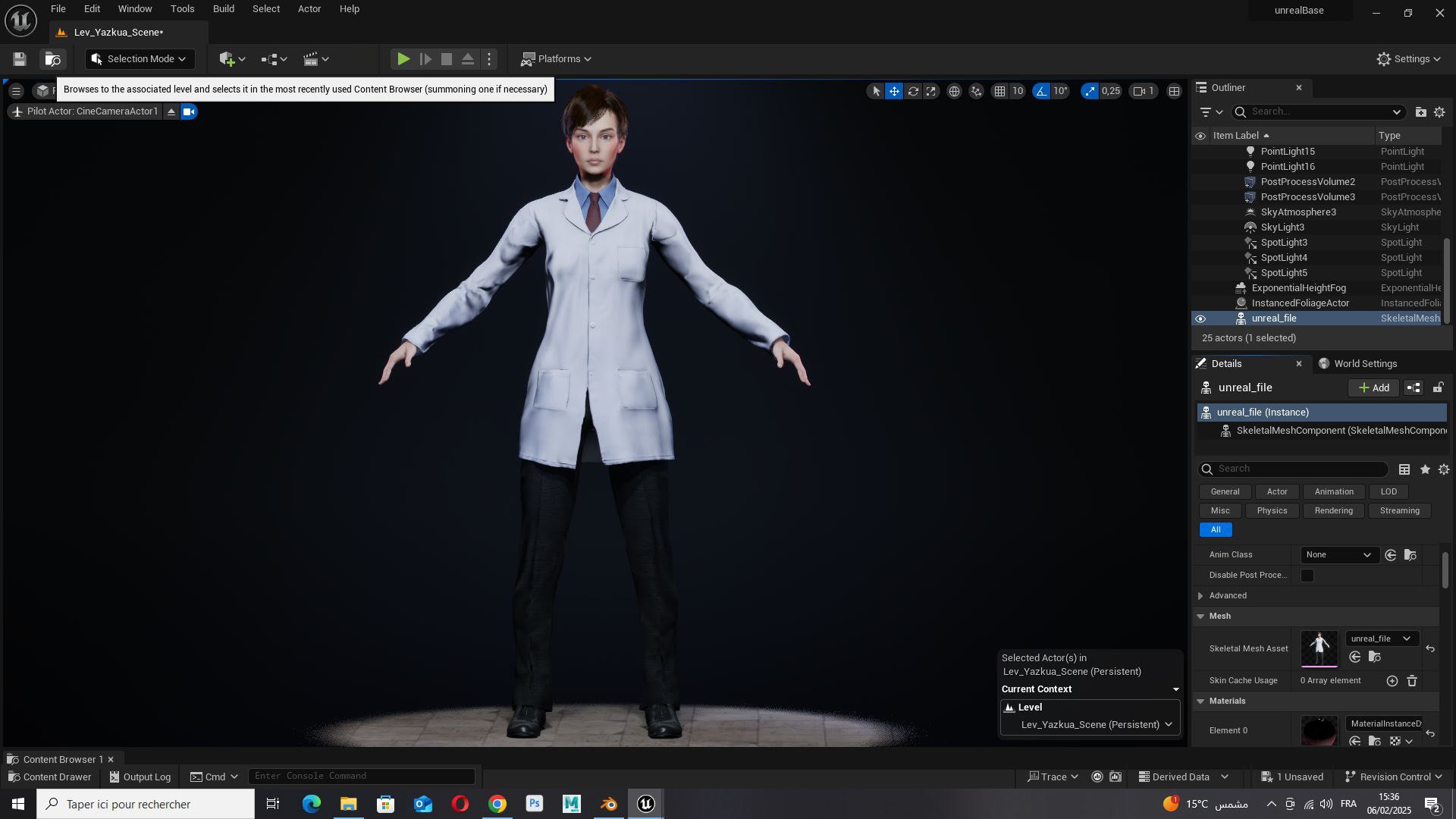Cycle the world/local coordinate globe icon
Viewport: 1456px width, 819px height.
tap(954, 91)
